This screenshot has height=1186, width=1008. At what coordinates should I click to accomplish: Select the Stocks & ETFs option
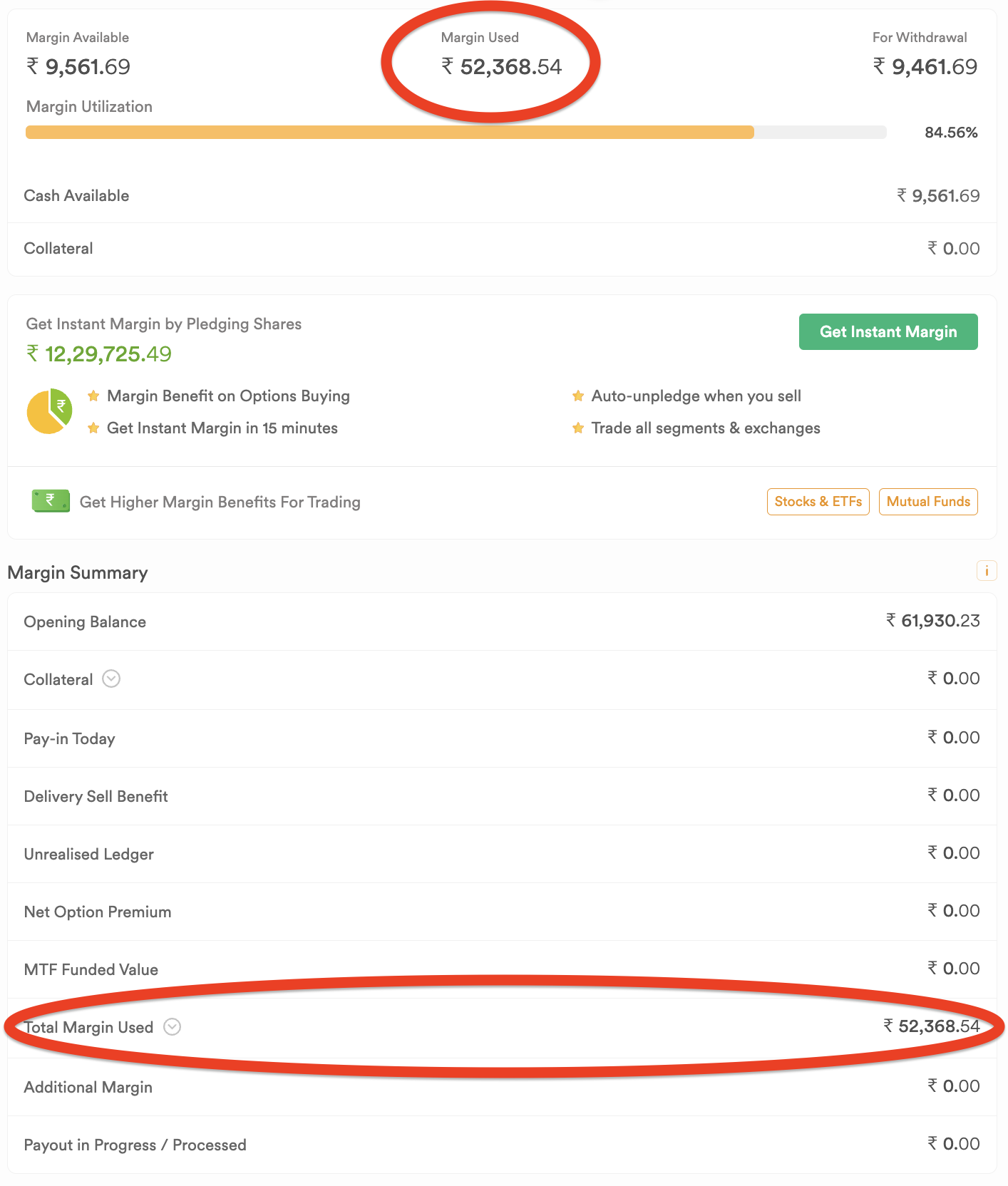pyautogui.click(x=818, y=502)
